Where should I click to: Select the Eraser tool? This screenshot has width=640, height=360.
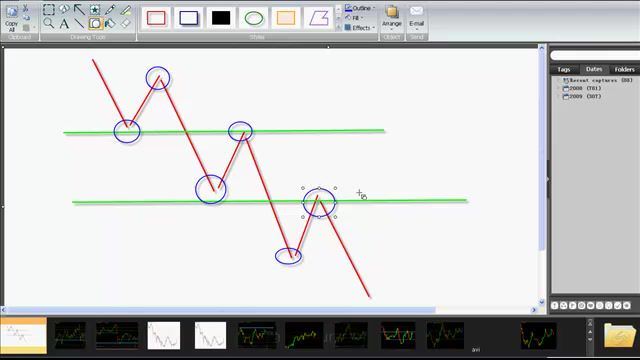tap(126, 23)
